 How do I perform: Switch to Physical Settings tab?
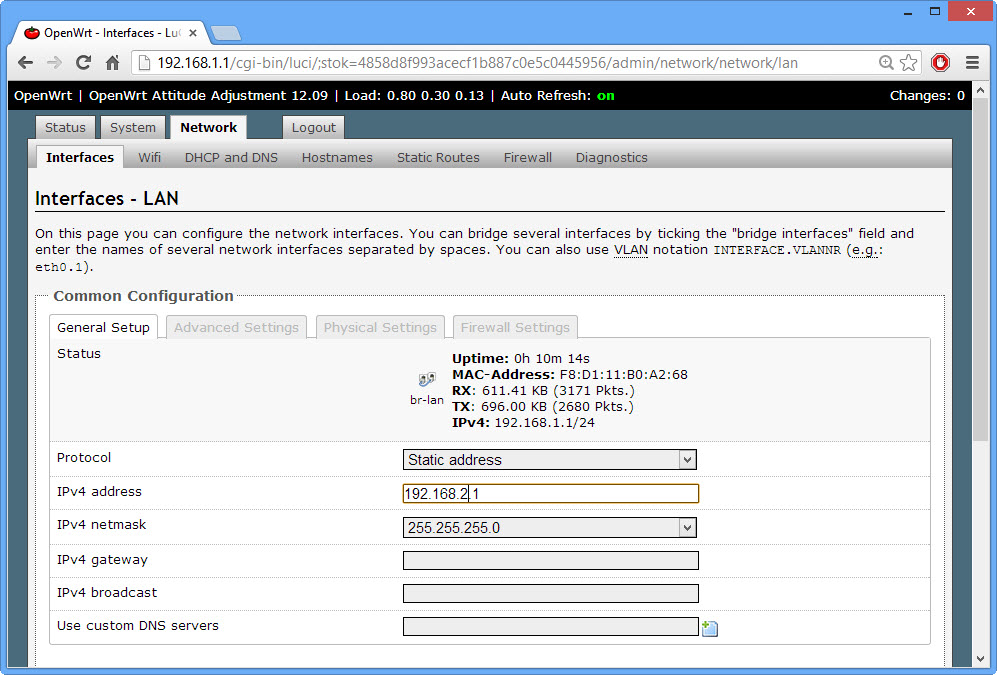380,327
